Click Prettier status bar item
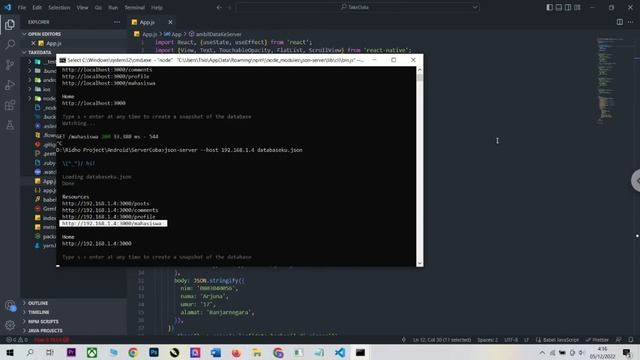 pos(597,340)
